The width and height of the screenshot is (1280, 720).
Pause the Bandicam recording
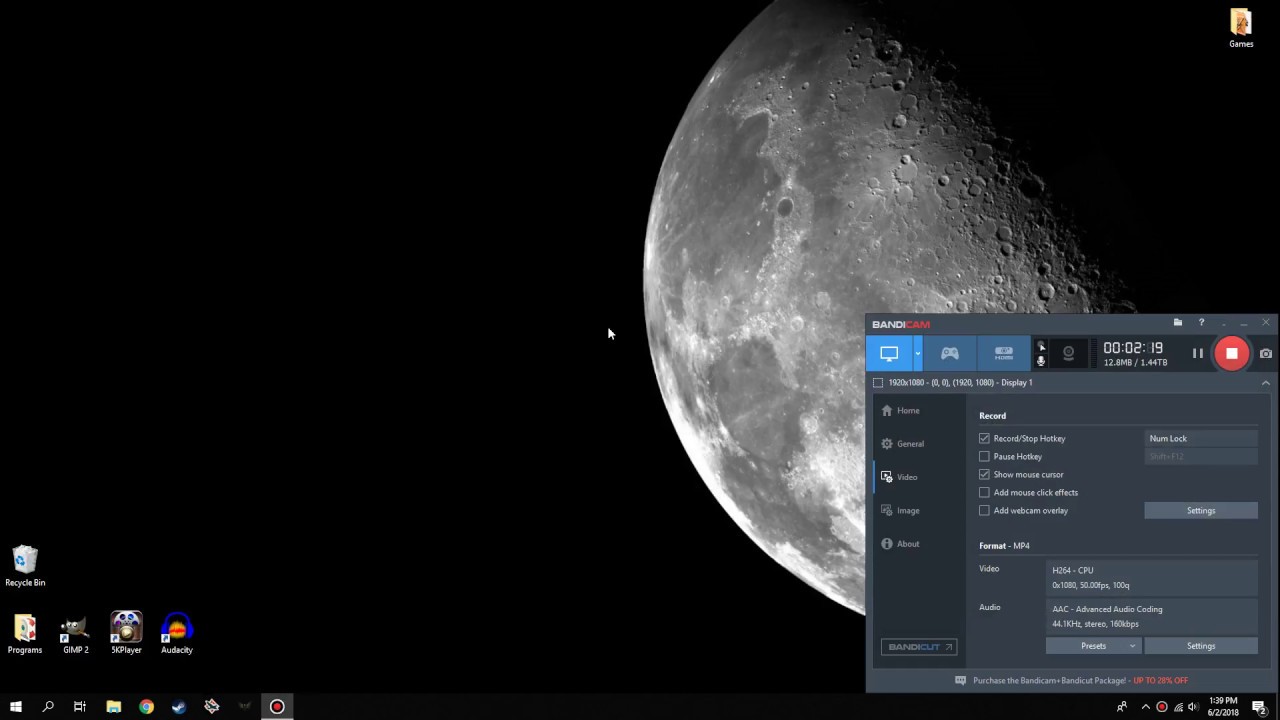pyautogui.click(x=1197, y=353)
